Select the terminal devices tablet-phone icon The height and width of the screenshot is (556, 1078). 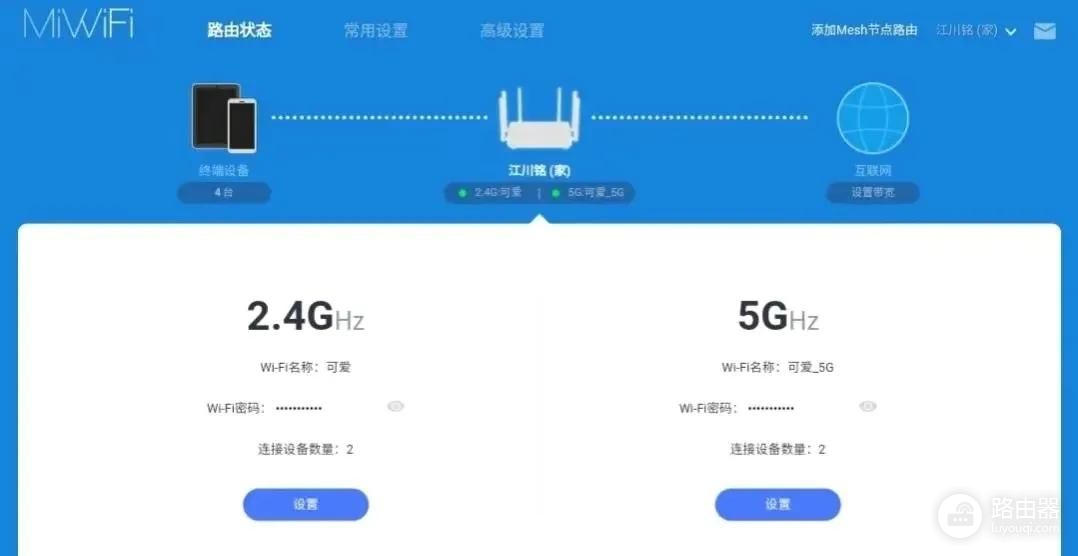(x=224, y=118)
